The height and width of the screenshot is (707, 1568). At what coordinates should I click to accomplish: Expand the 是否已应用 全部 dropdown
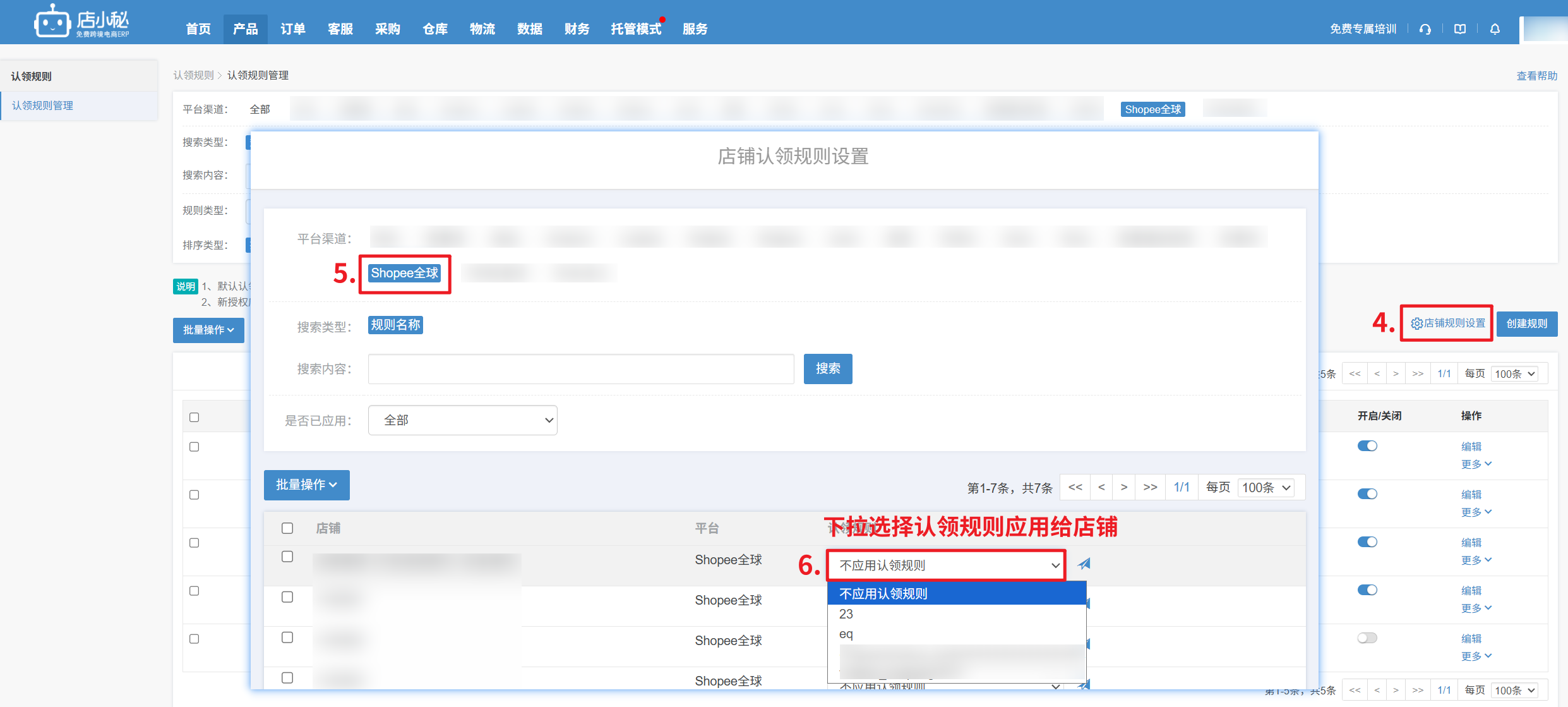(462, 420)
